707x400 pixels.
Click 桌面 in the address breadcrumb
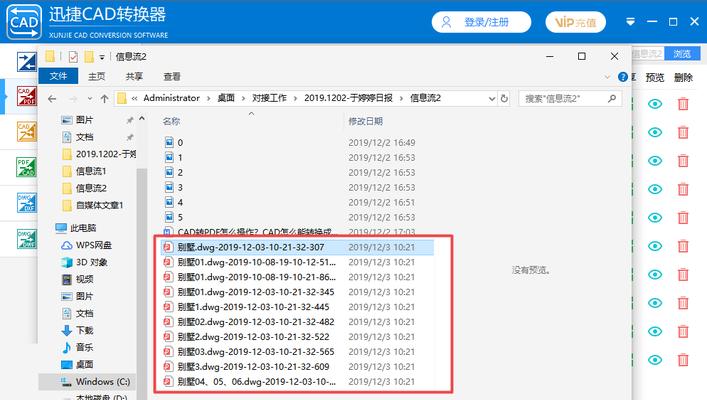tap(226, 98)
